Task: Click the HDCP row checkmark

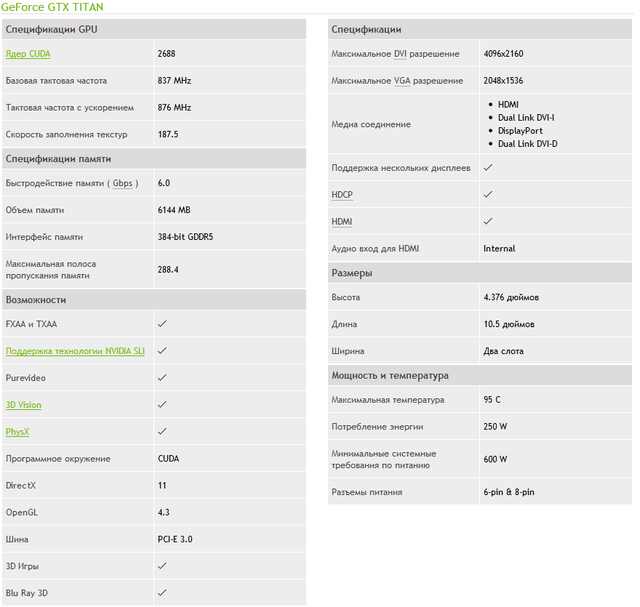Action: click(487, 195)
